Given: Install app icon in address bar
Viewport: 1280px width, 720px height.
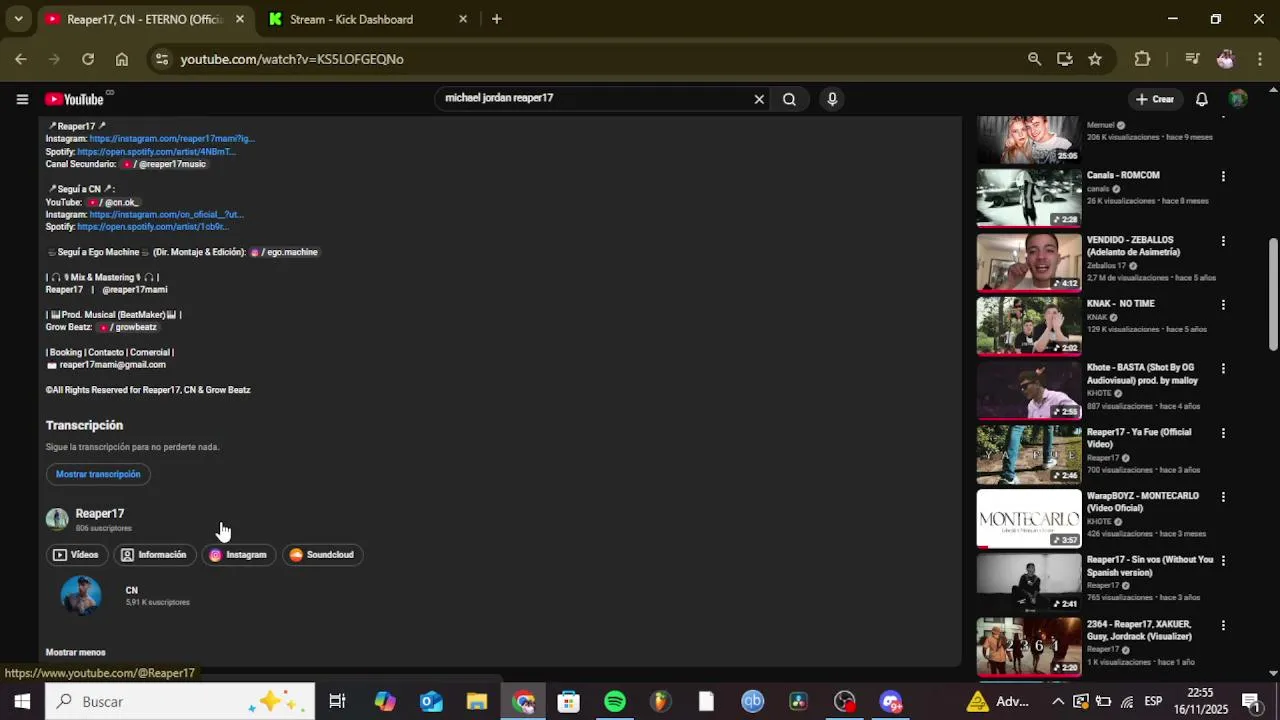Looking at the screenshot, I should coord(1065,59).
